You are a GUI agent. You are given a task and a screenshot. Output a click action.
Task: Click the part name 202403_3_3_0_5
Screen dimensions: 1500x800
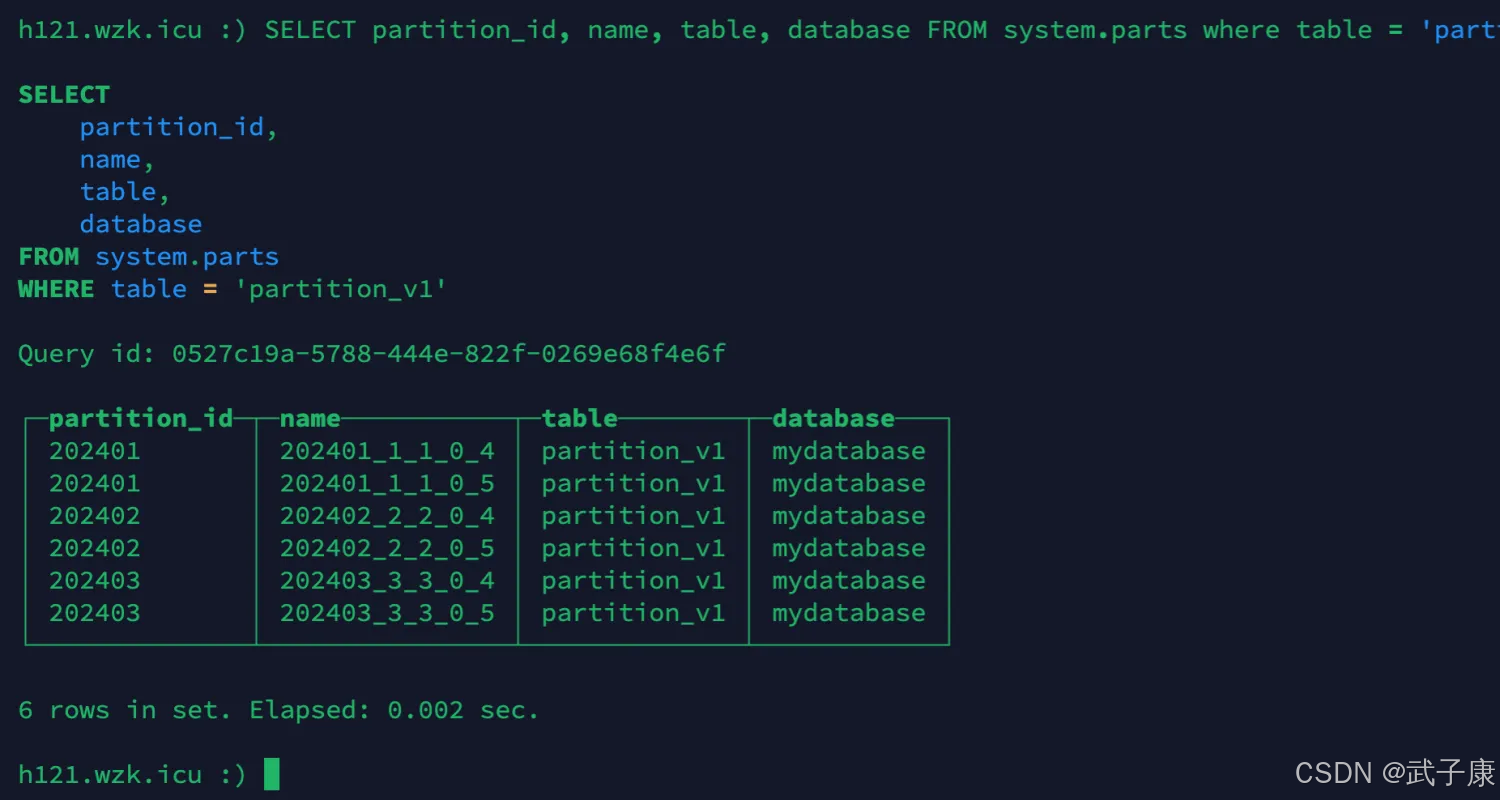[387, 613]
